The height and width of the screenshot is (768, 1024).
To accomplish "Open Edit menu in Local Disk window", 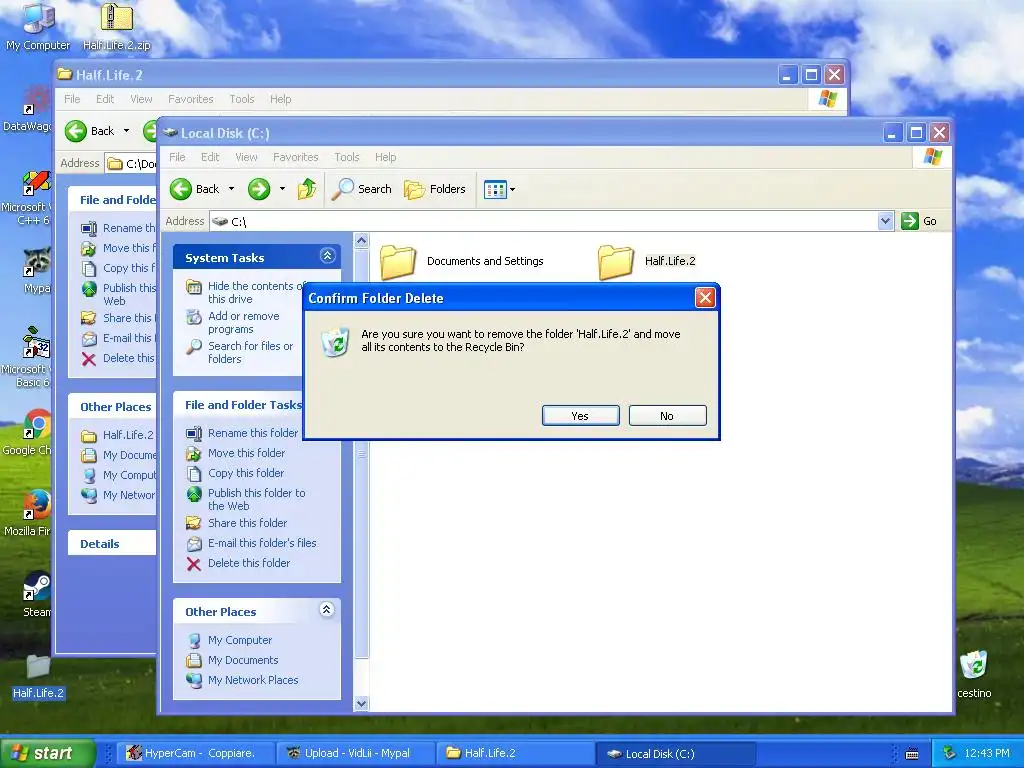I will point(210,157).
